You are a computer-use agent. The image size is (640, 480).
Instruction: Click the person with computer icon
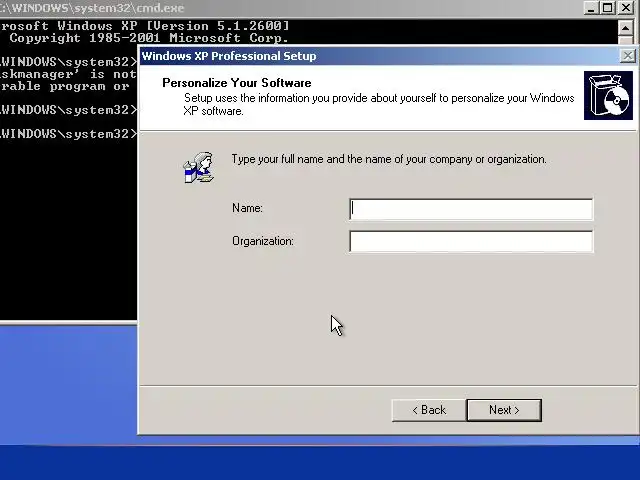click(199, 167)
